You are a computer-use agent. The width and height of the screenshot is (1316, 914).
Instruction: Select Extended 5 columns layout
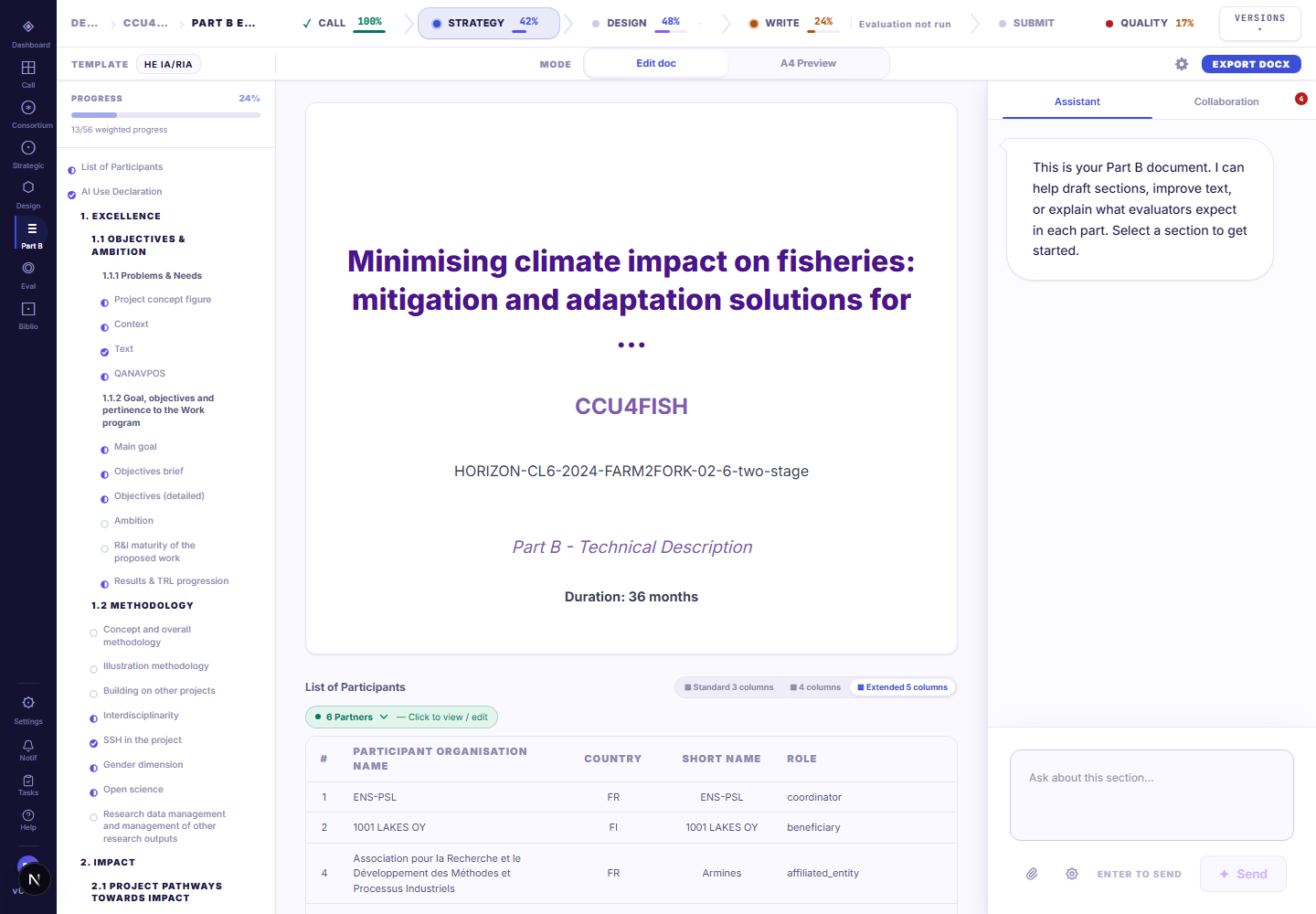click(902, 687)
